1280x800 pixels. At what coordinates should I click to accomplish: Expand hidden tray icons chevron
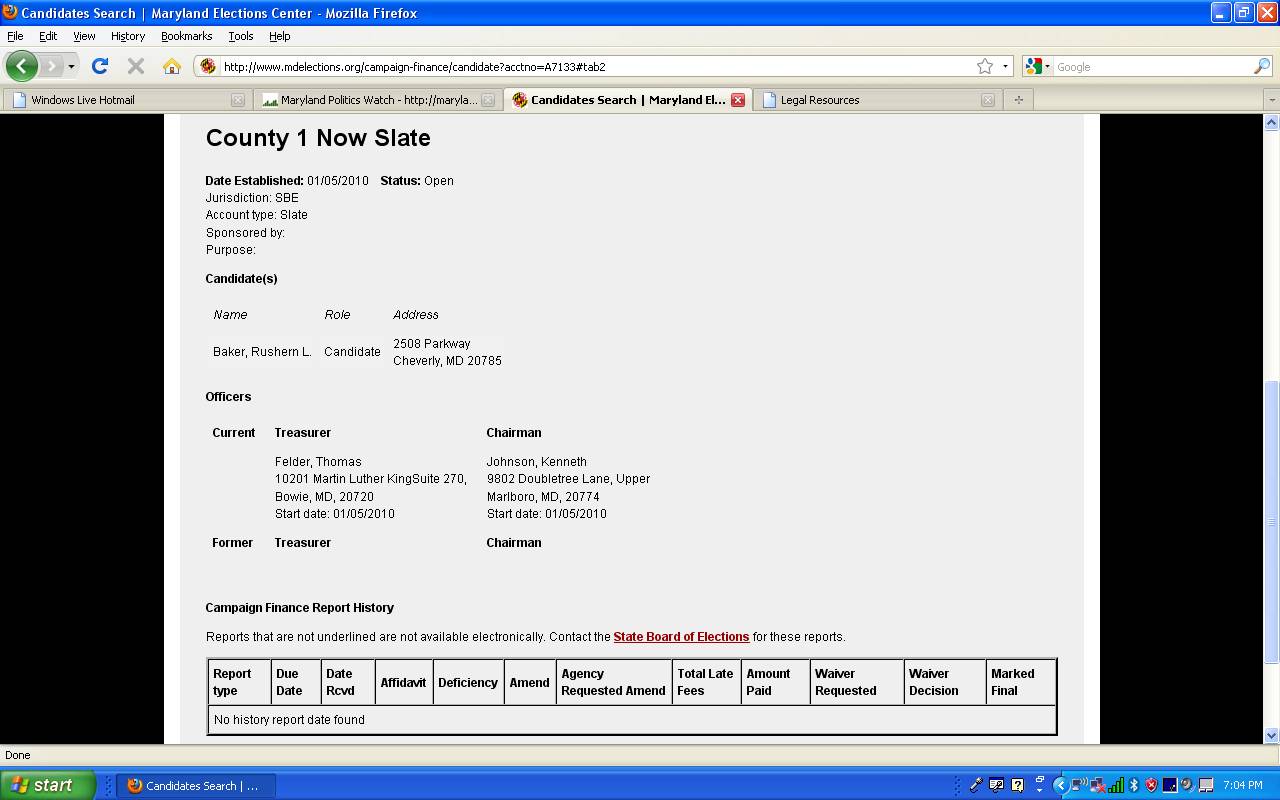(x=1061, y=785)
